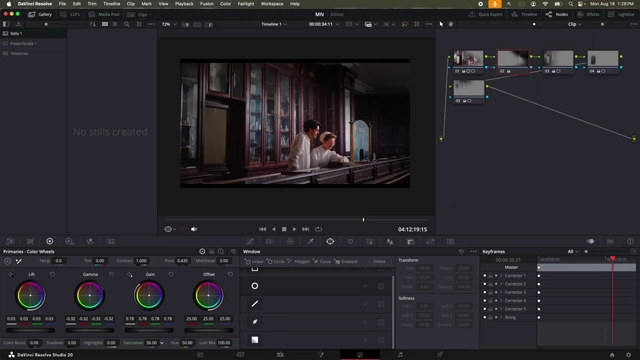This screenshot has height=360, width=640.
Task: Click the Spotlight search icon in menu bar
Action: [x=571, y=4]
